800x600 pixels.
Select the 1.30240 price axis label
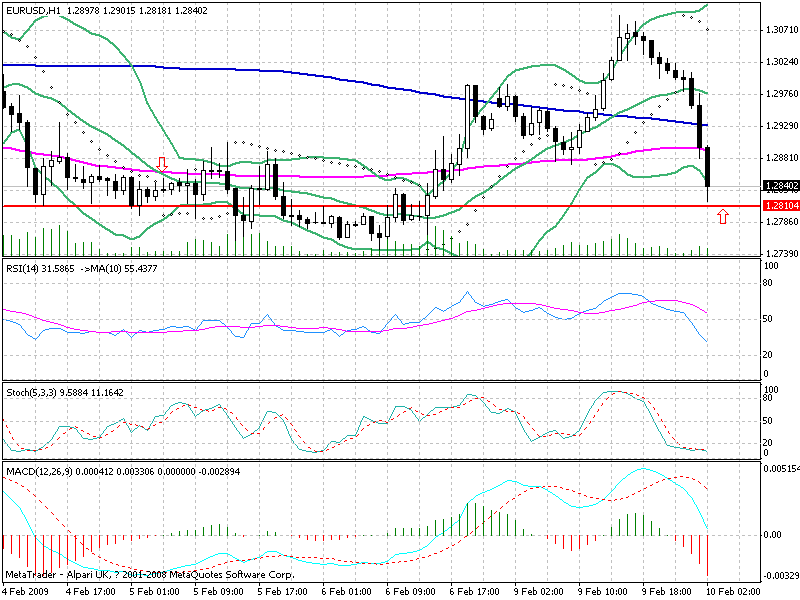coord(782,62)
